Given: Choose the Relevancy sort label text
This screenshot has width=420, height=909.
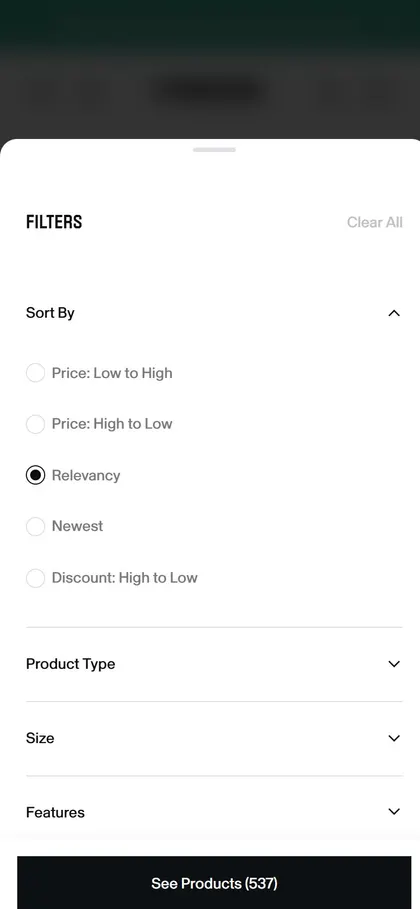Looking at the screenshot, I should coord(86,475).
